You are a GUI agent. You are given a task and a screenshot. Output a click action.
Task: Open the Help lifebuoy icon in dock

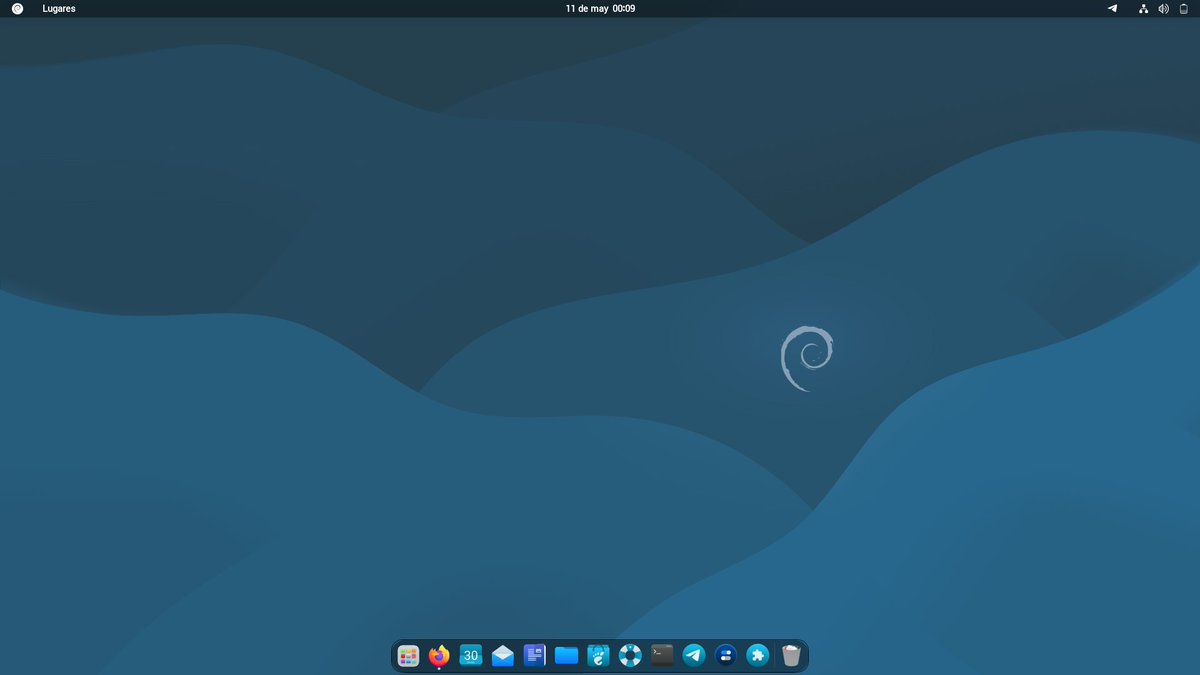click(630, 656)
